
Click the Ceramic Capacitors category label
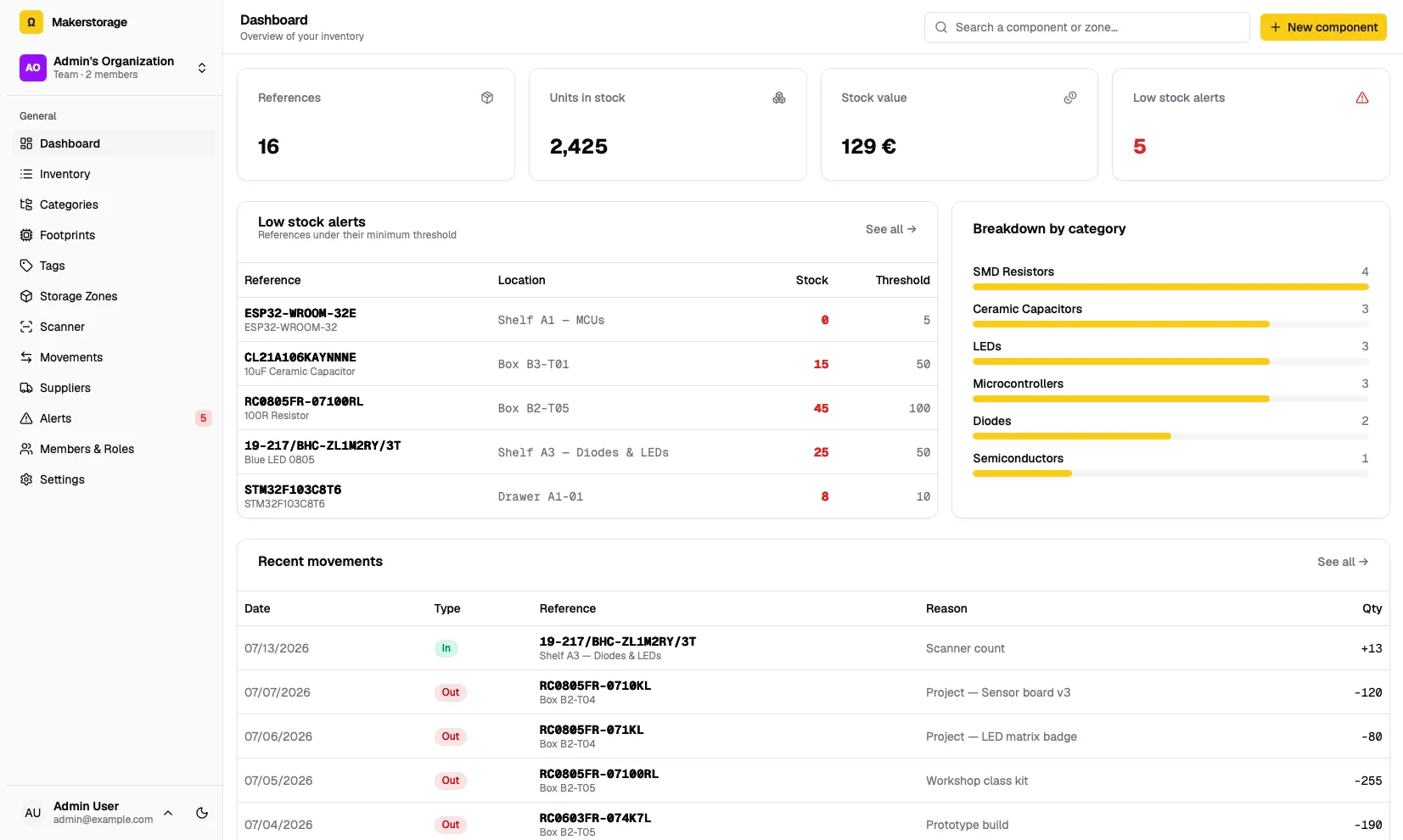coord(1027,309)
